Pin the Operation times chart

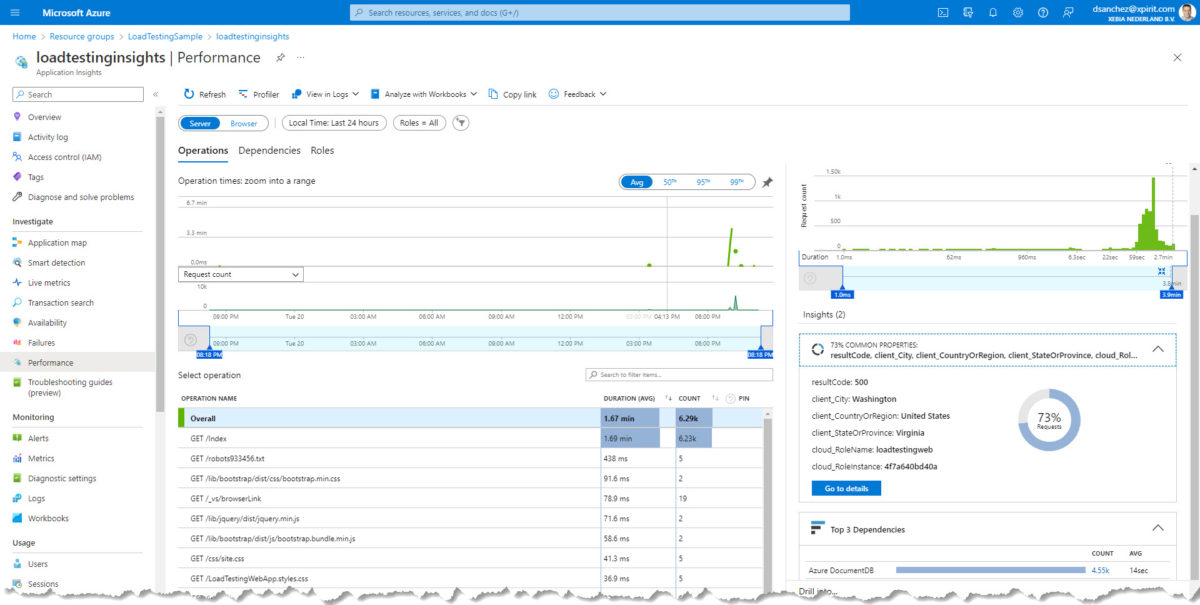[765, 182]
